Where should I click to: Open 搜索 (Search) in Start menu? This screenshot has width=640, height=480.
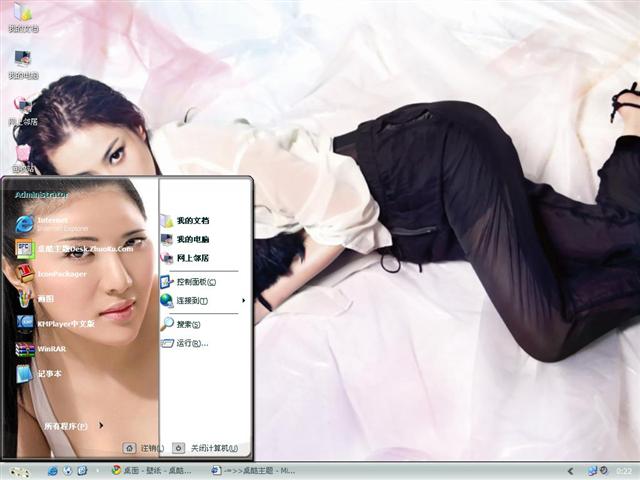[x=180, y=324]
